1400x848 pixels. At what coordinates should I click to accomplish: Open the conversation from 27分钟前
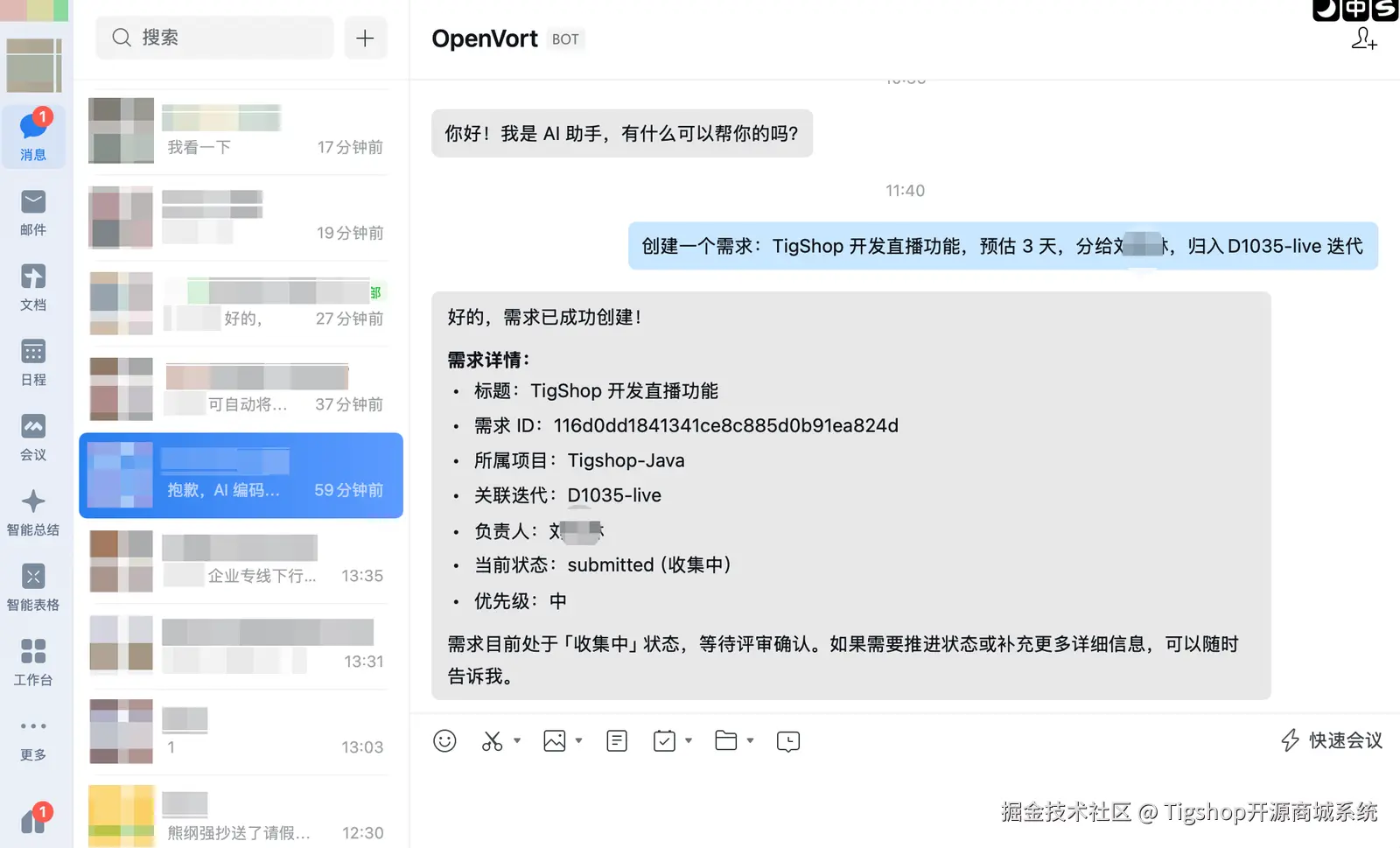pos(241,303)
